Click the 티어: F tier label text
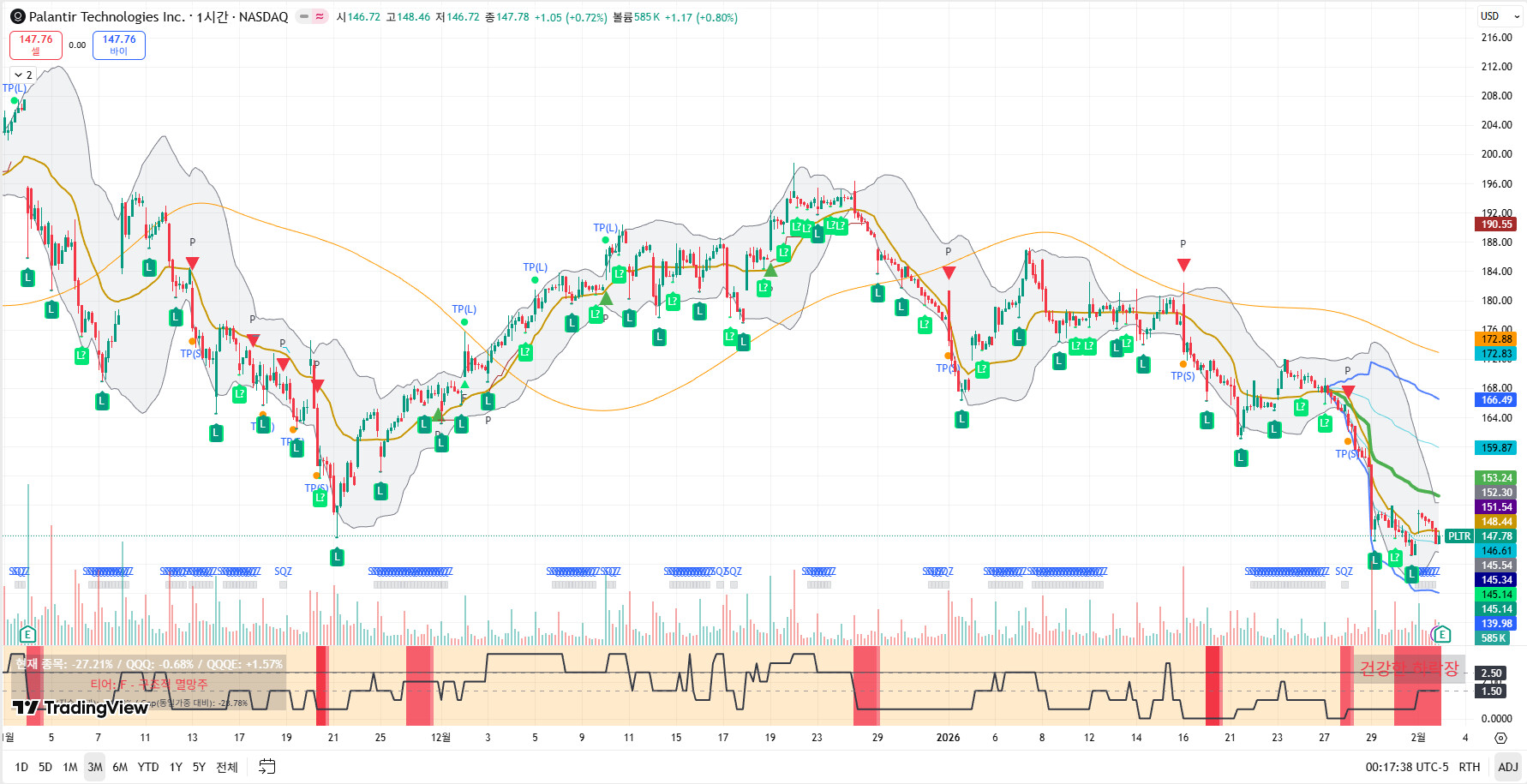 pyautogui.click(x=149, y=685)
